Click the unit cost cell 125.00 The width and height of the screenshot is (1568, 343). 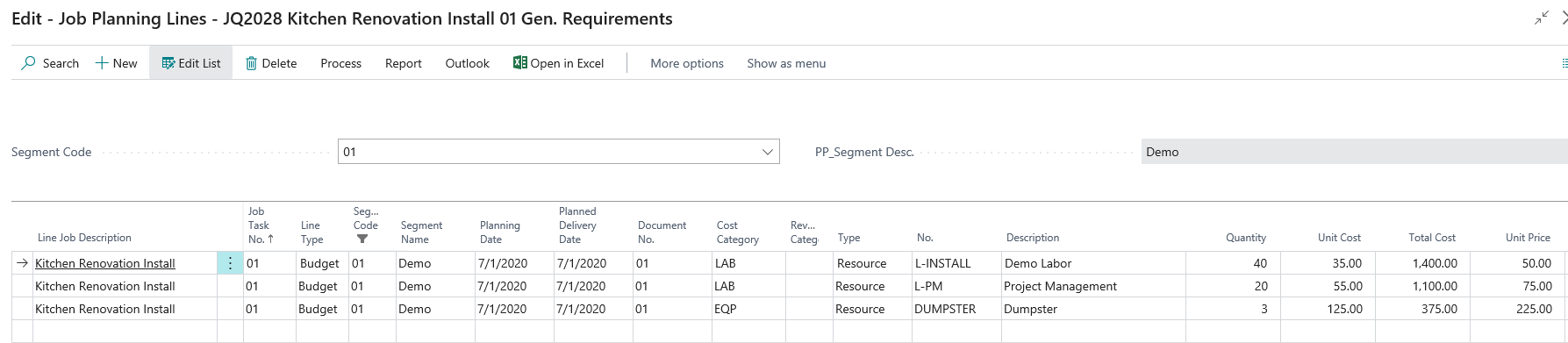click(x=1328, y=309)
